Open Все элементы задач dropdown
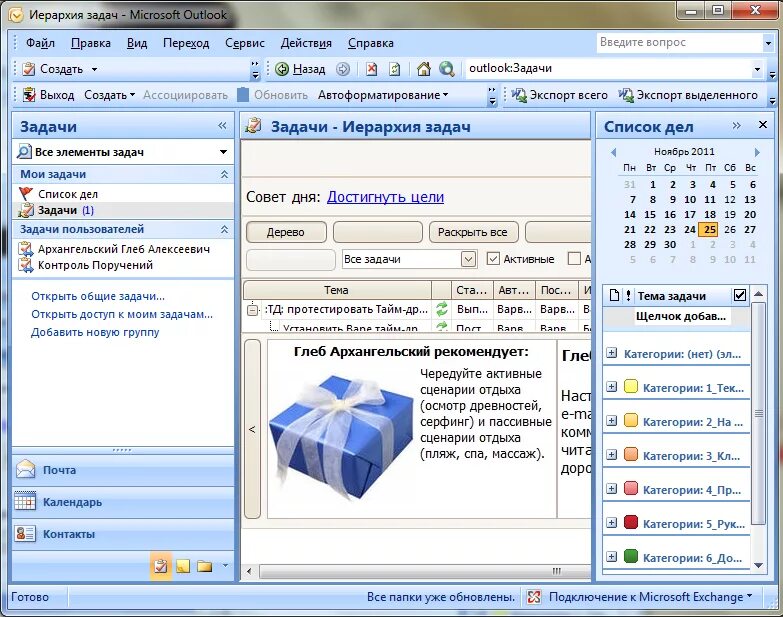 point(223,152)
